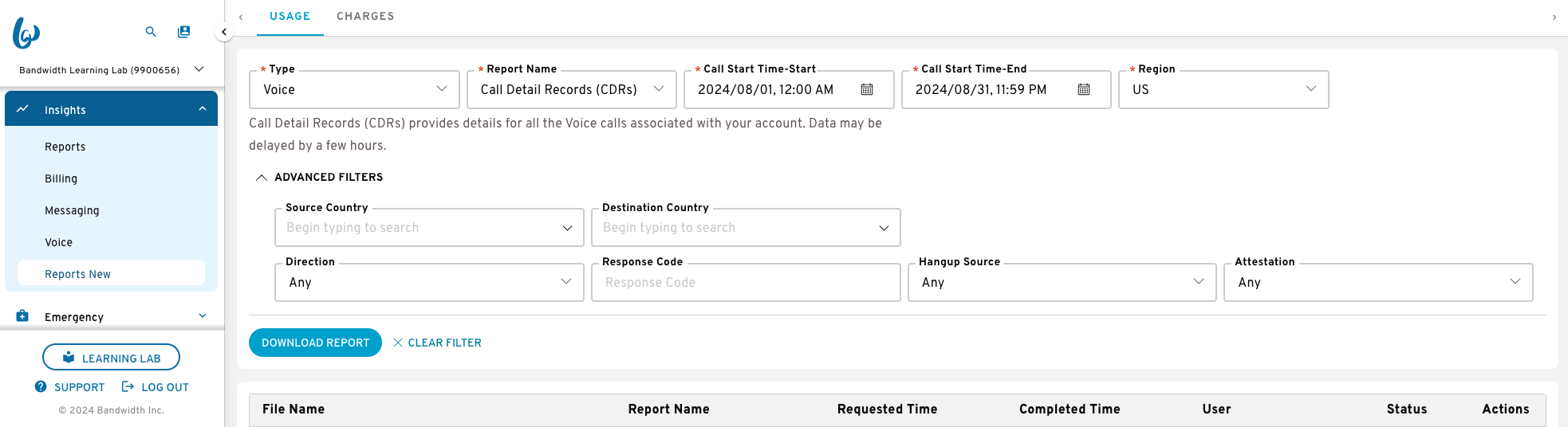Click the Bandwidth logo
This screenshot has width=1568, height=427.
[26, 33]
